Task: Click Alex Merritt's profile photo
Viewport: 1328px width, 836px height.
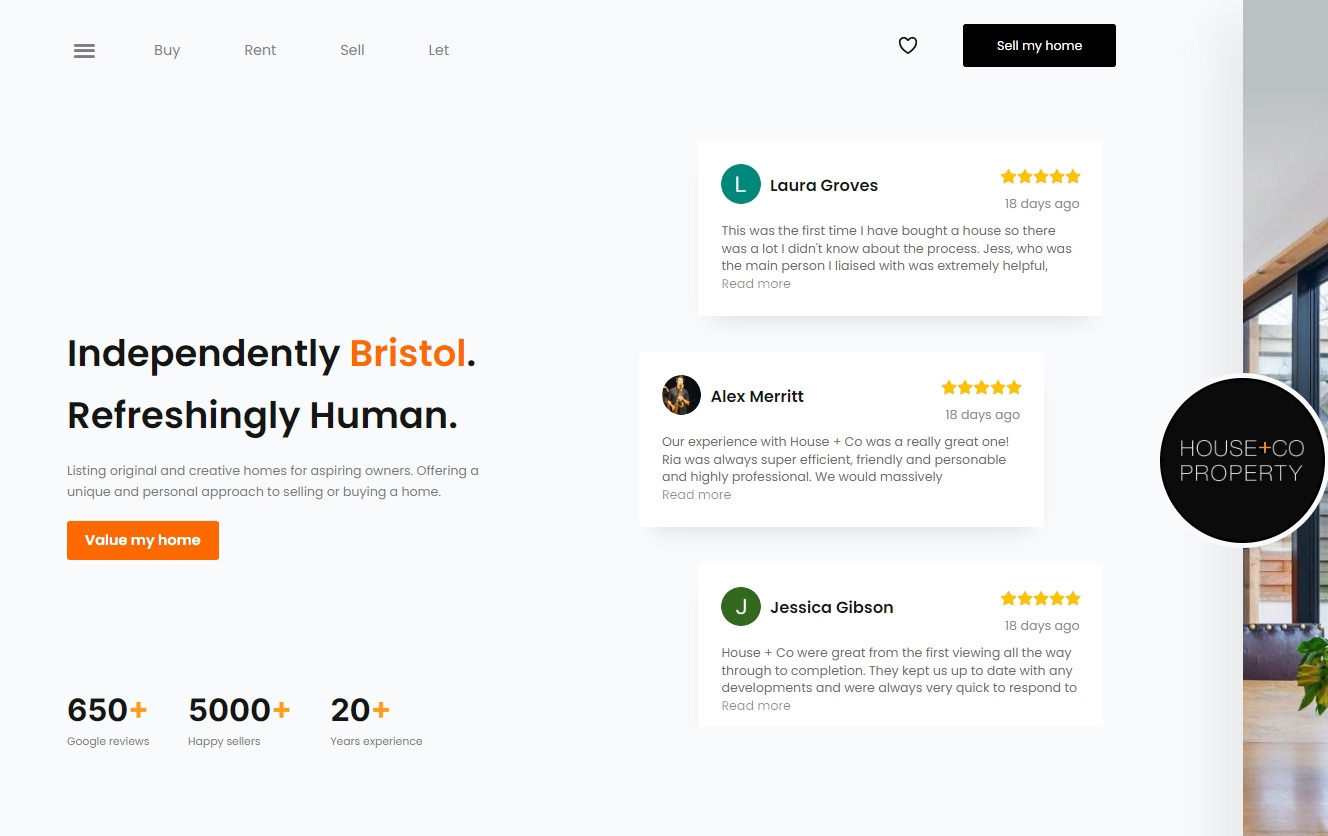Action: [x=681, y=395]
